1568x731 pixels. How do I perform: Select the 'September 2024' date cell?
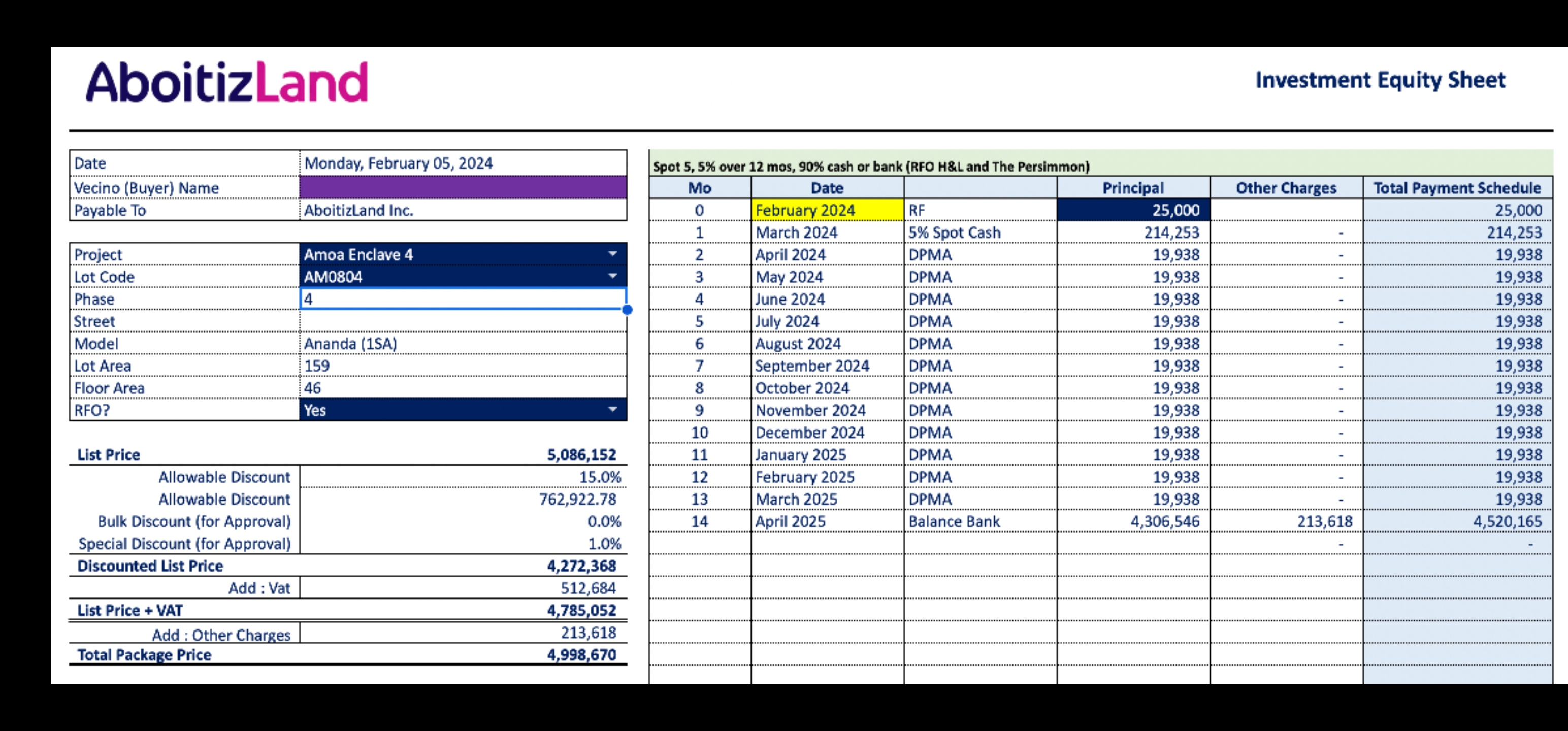827,366
